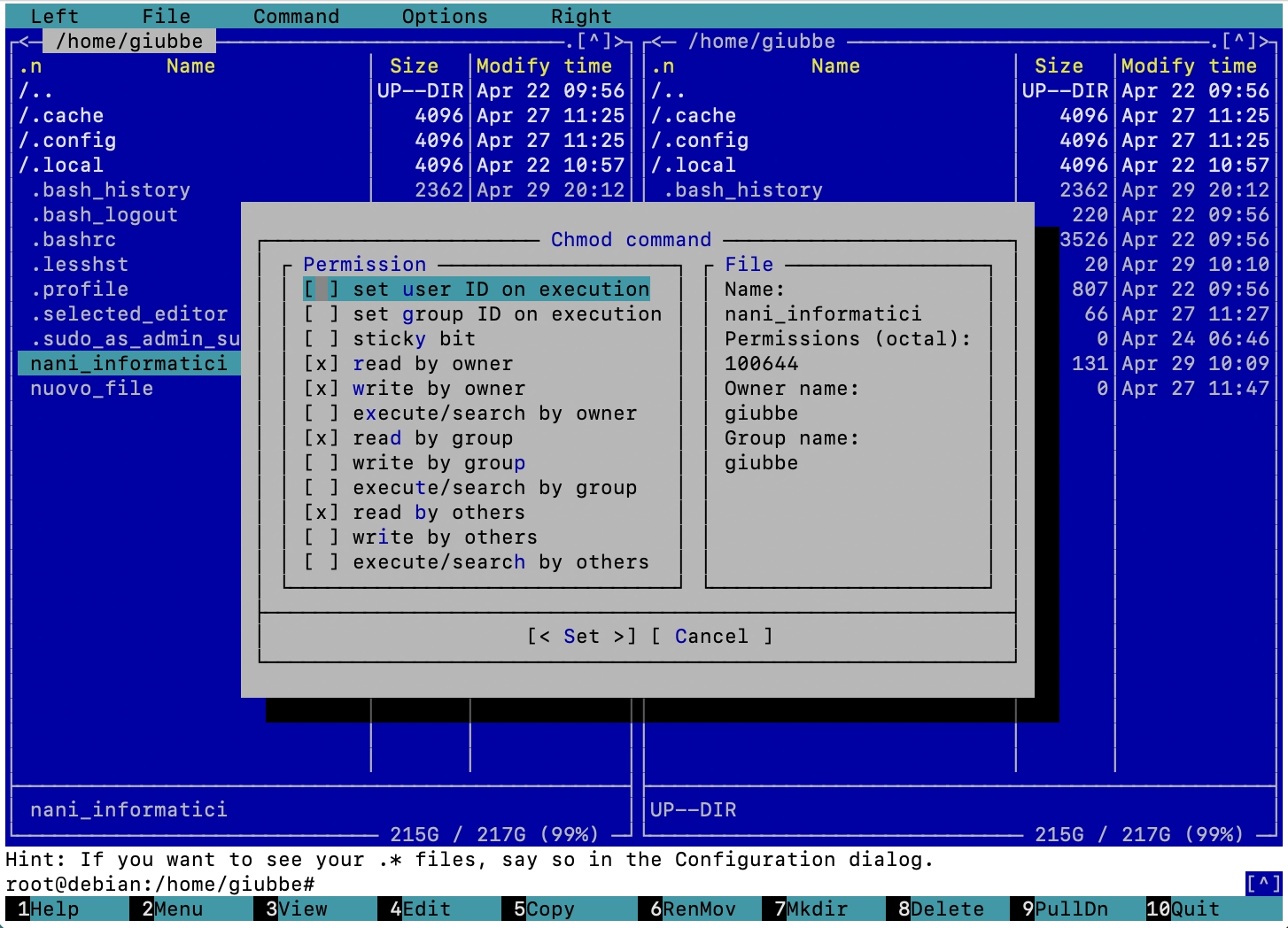Image resolution: width=1288 pixels, height=928 pixels.
Task: Open the File menu
Action: click(x=165, y=15)
